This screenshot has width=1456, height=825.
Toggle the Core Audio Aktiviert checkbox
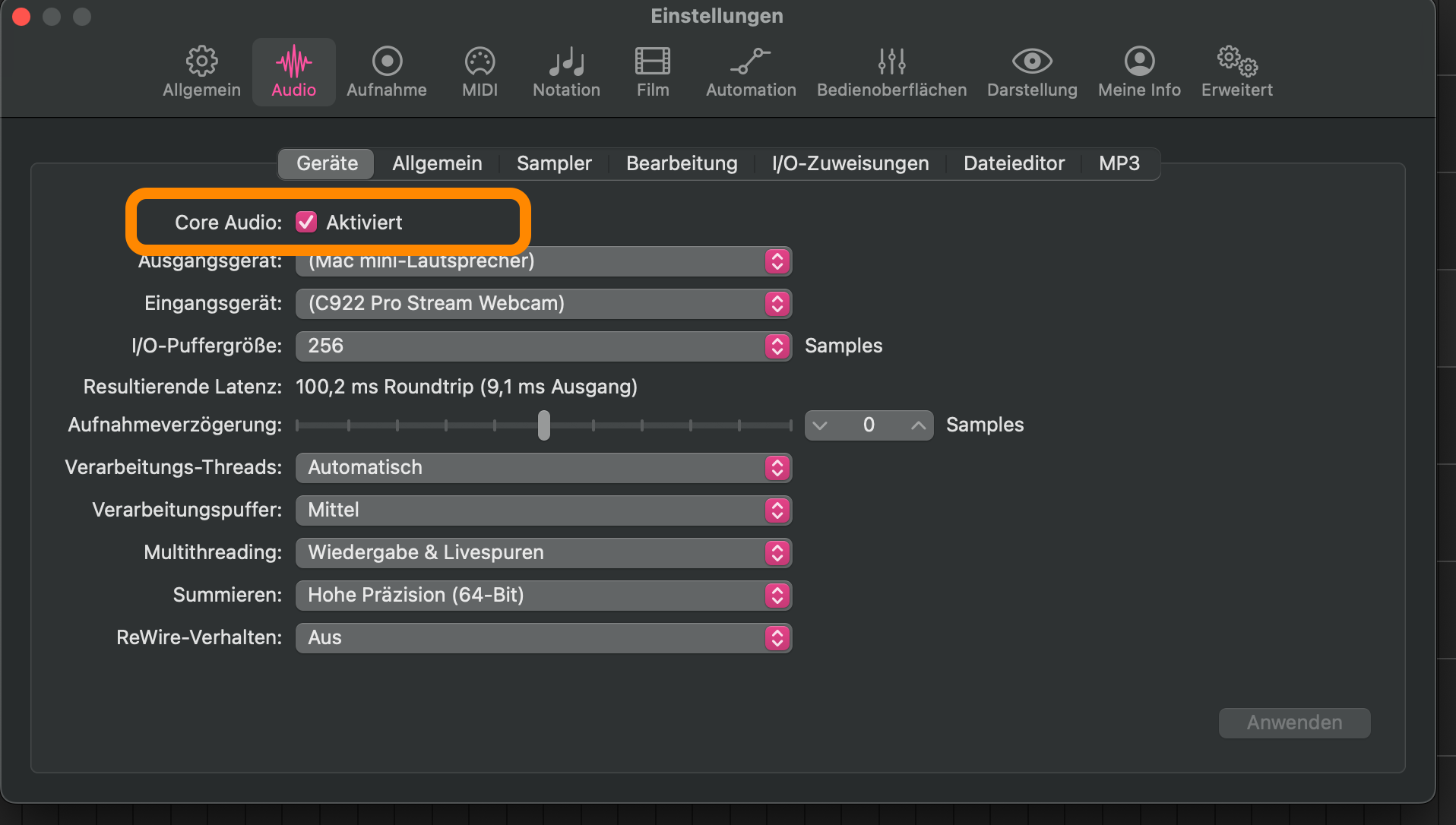(306, 222)
